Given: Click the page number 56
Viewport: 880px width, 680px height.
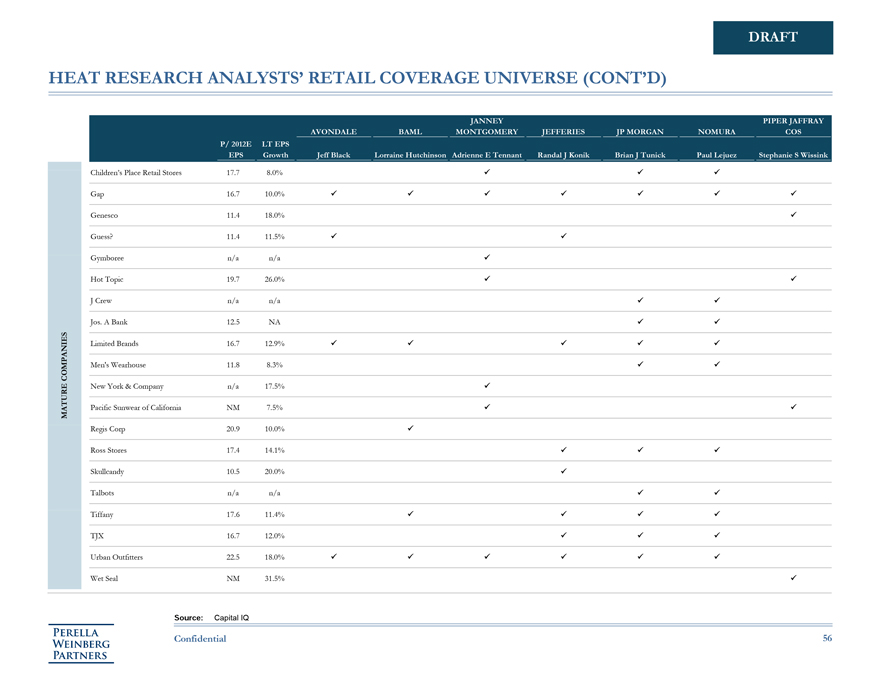Looking at the screenshot, I should pyautogui.click(x=827, y=638).
